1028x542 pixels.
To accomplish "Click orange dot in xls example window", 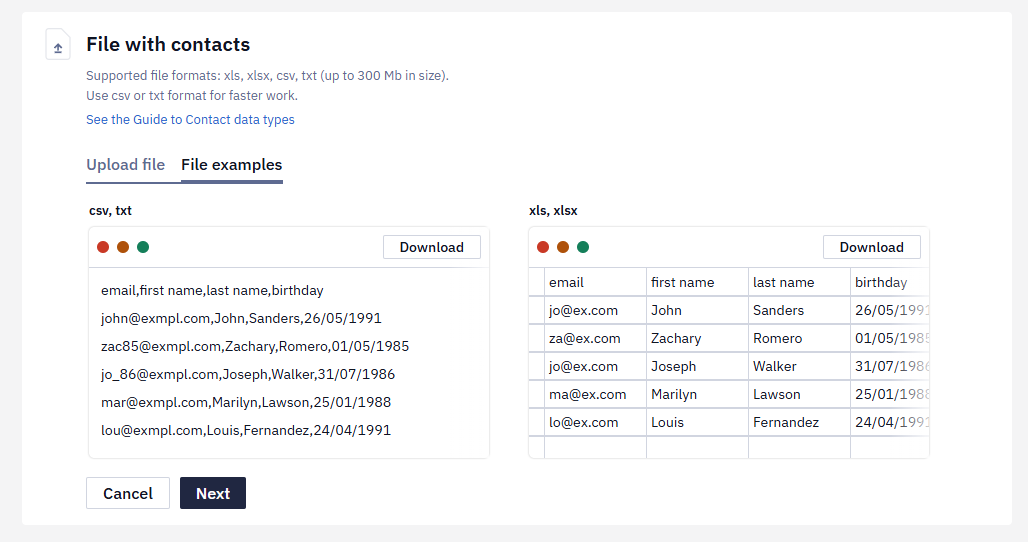I will pos(563,247).
